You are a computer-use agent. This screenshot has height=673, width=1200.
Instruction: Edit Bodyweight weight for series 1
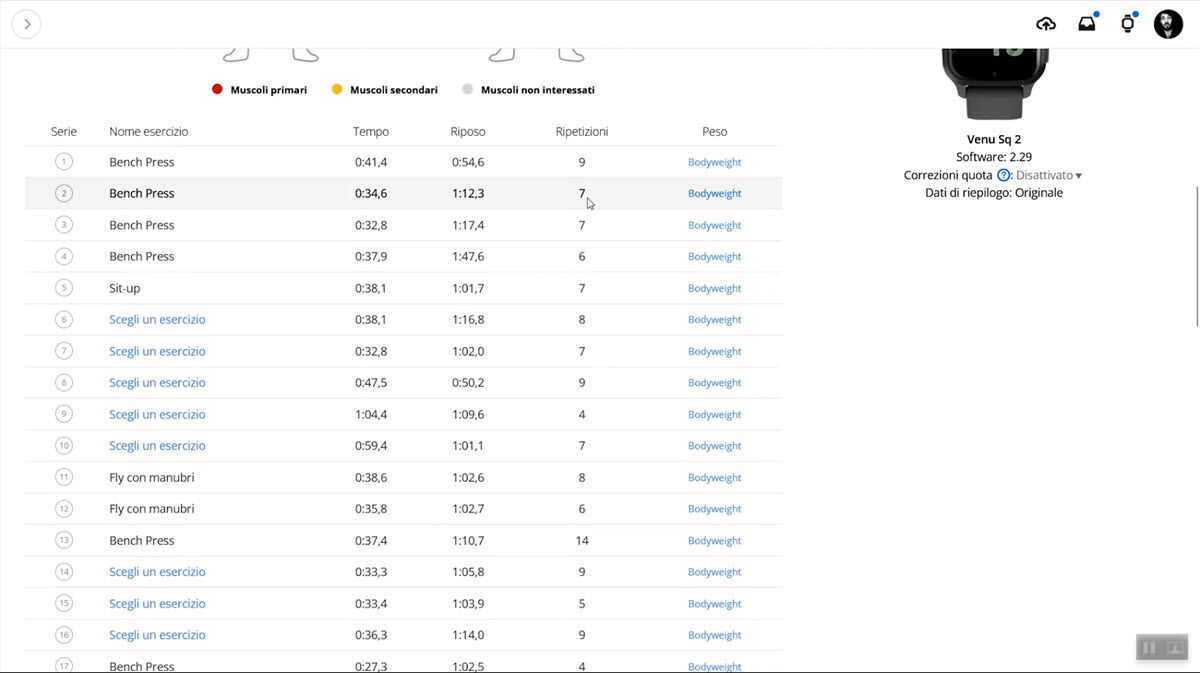[x=714, y=162]
